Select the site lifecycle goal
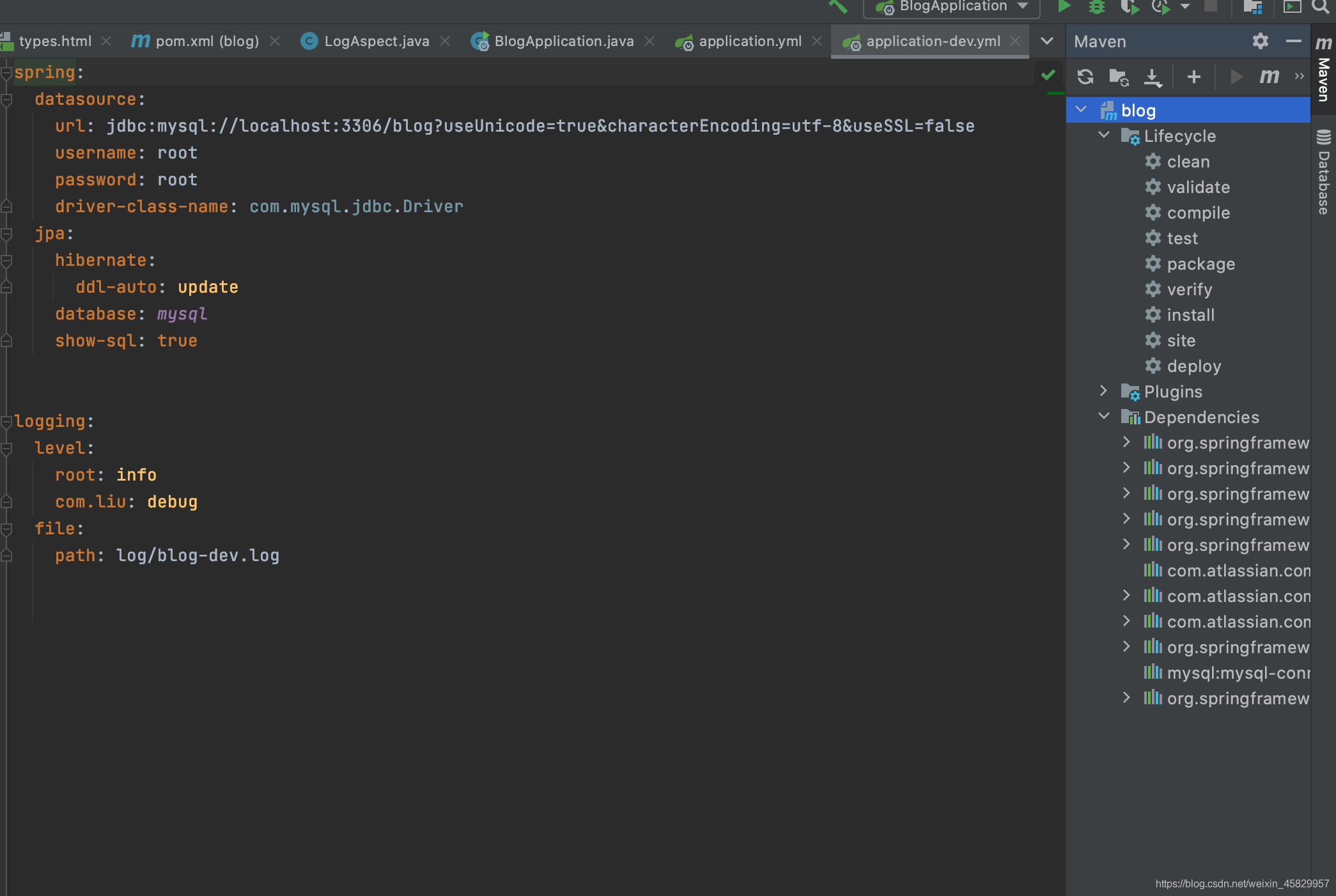This screenshot has width=1336, height=896. pos(1181,341)
